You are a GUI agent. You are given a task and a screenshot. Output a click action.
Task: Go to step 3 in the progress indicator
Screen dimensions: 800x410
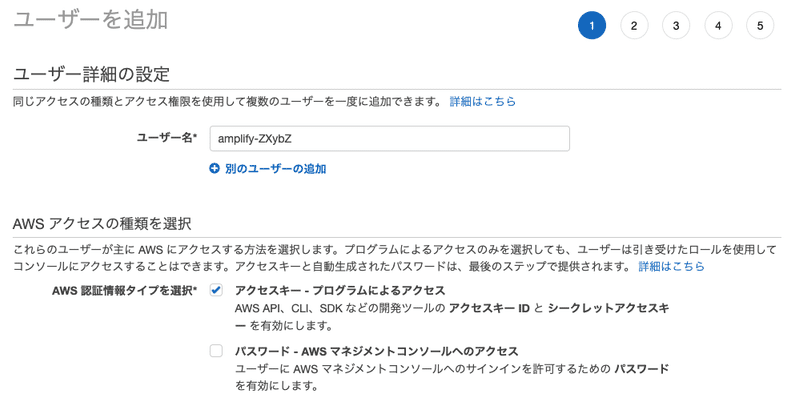[x=676, y=25]
